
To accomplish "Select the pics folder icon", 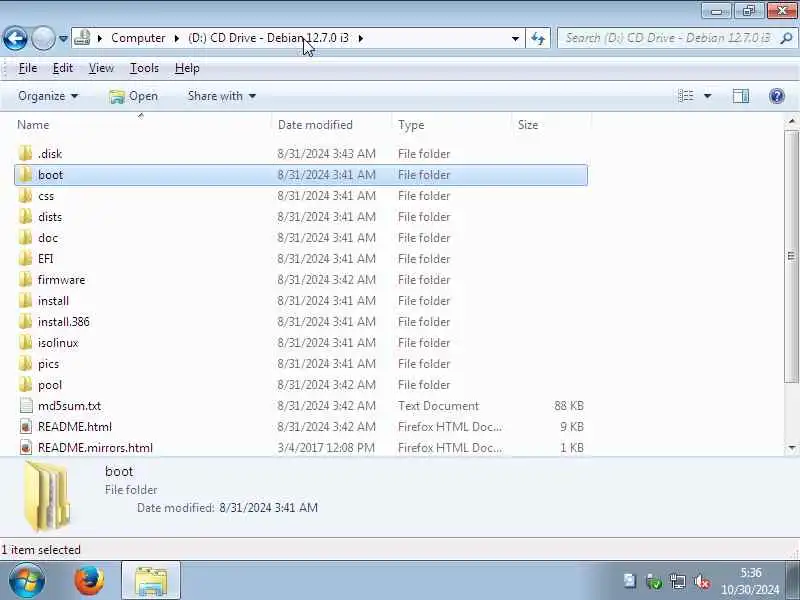I will coord(25,364).
